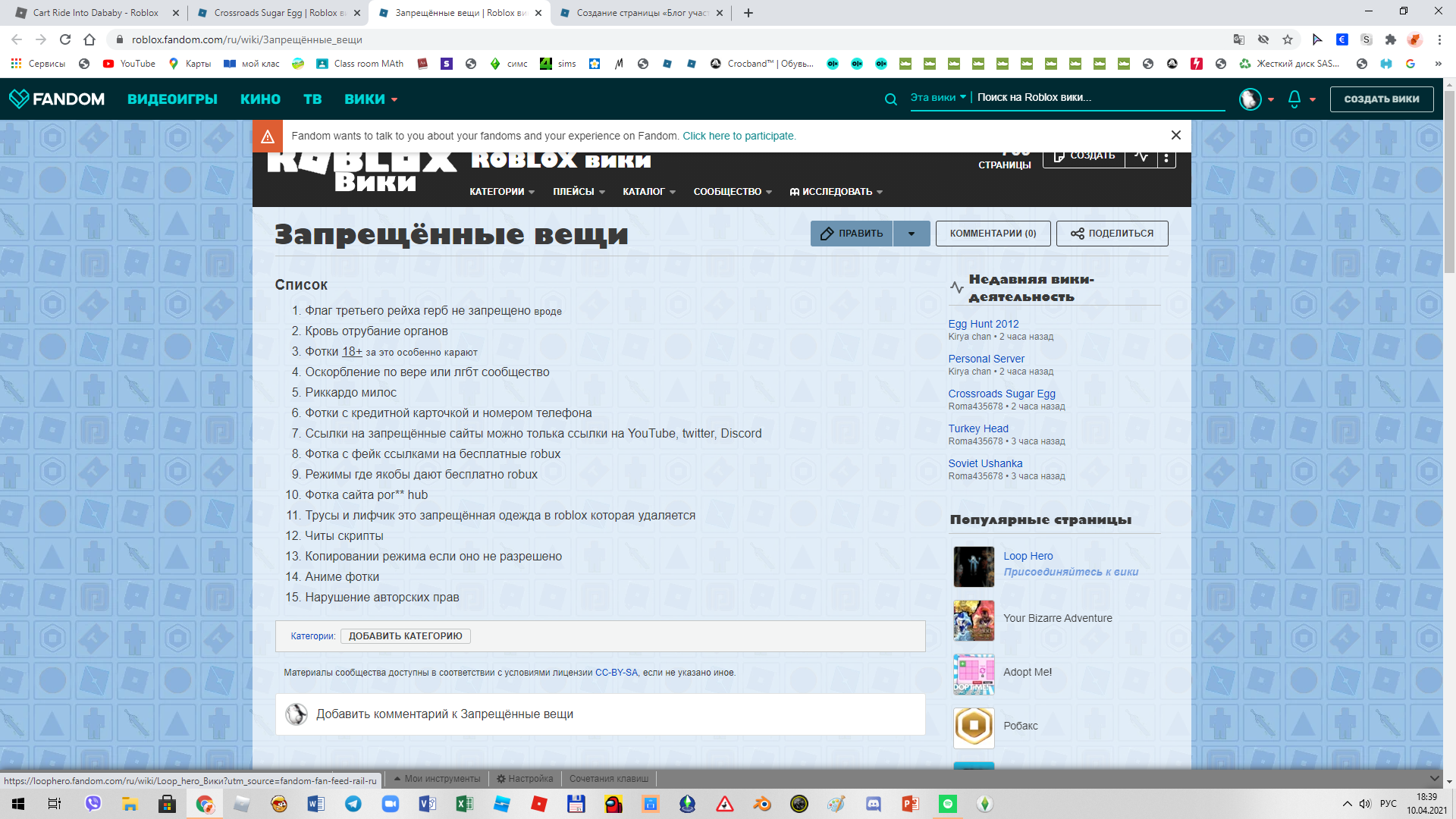Open ВИДЕОИГРЫ in Fandom navigation

pos(172,99)
